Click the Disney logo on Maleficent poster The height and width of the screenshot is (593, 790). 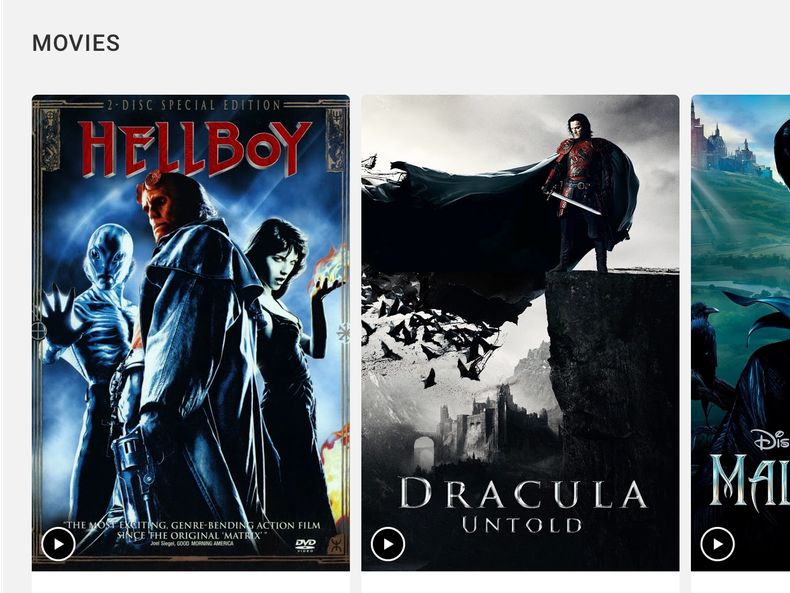tap(772, 439)
